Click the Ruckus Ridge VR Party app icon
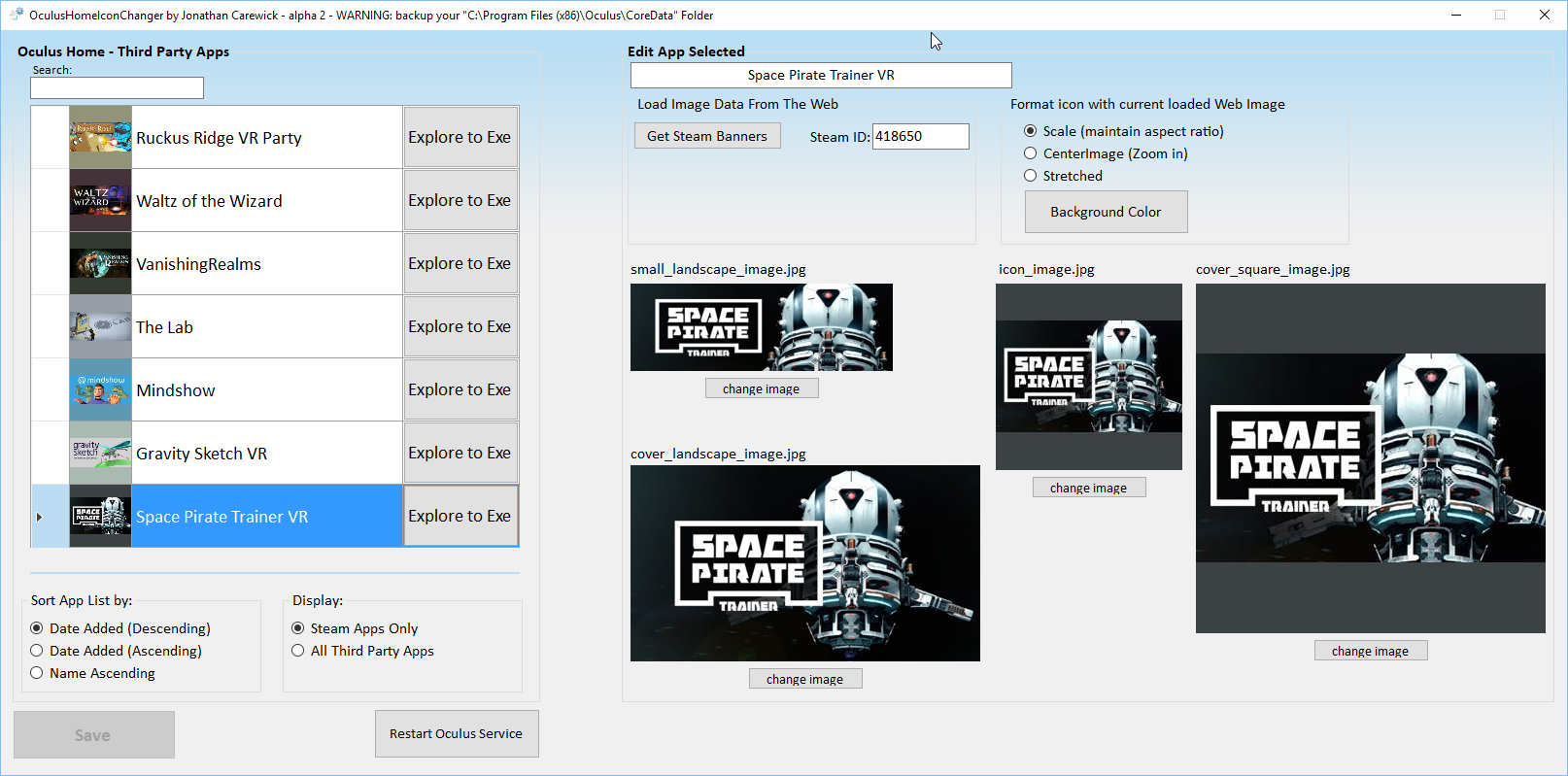Screen dimensions: 1568x776 coord(100,137)
